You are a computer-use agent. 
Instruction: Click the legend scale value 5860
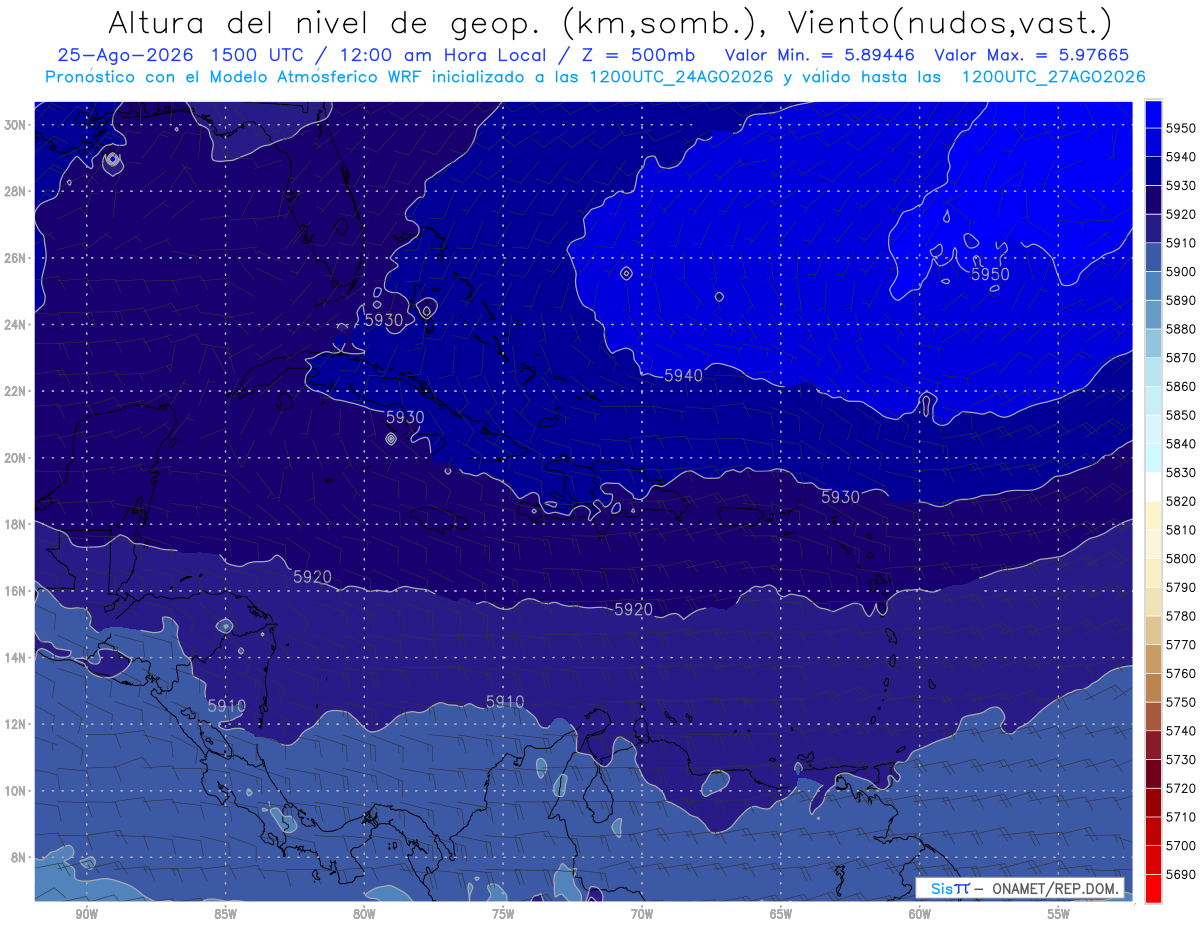(1181, 386)
